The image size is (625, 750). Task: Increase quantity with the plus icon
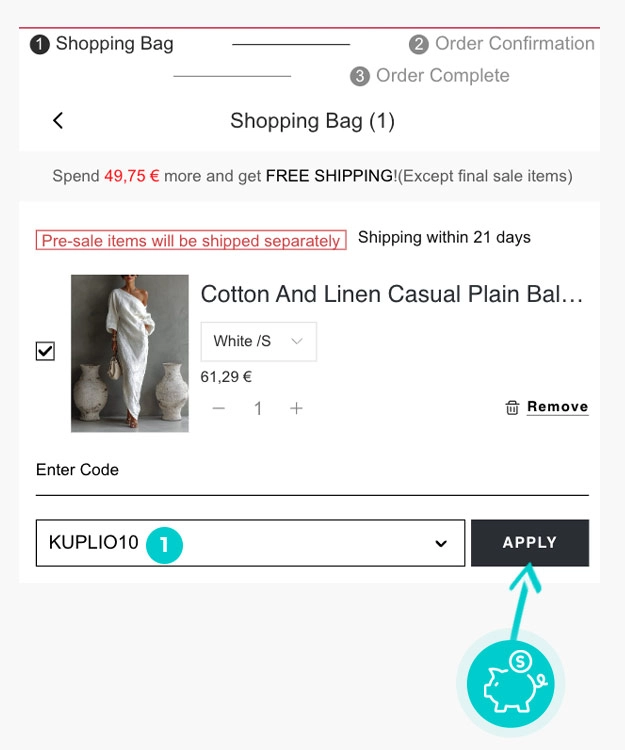click(x=296, y=408)
